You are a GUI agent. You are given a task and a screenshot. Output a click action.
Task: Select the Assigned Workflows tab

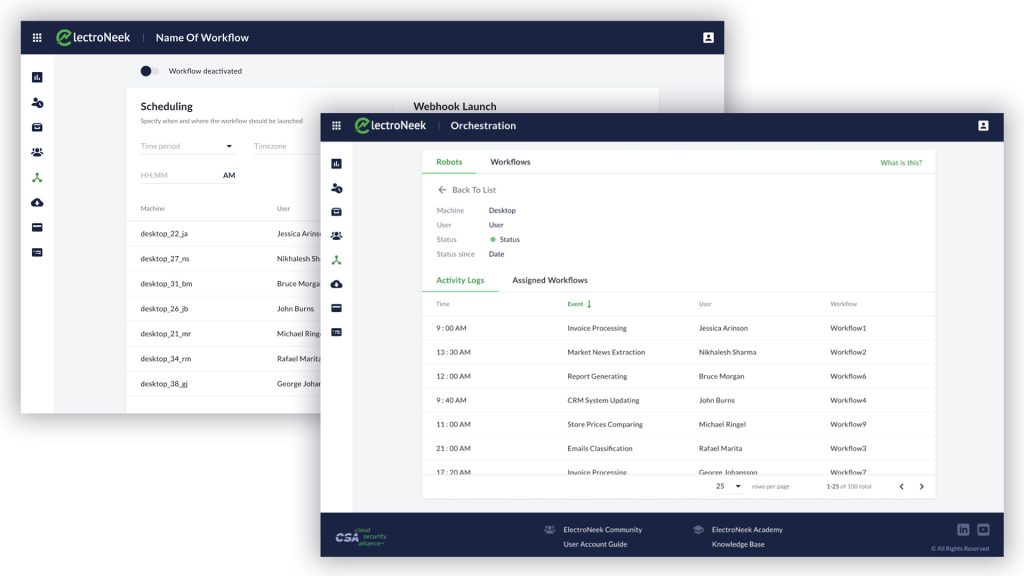[x=550, y=280]
